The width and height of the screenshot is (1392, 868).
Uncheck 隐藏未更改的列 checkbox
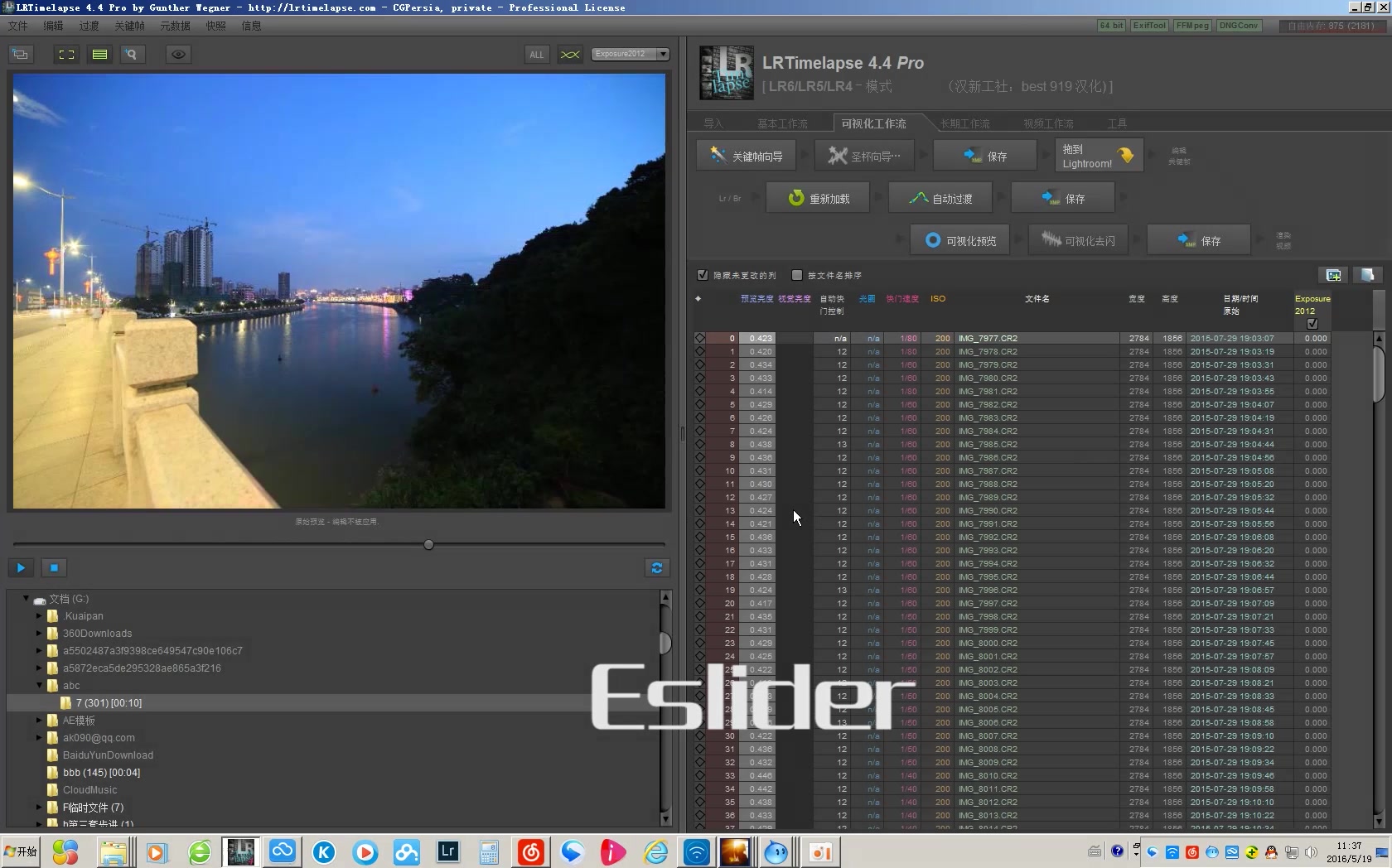(x=703, y=275)
